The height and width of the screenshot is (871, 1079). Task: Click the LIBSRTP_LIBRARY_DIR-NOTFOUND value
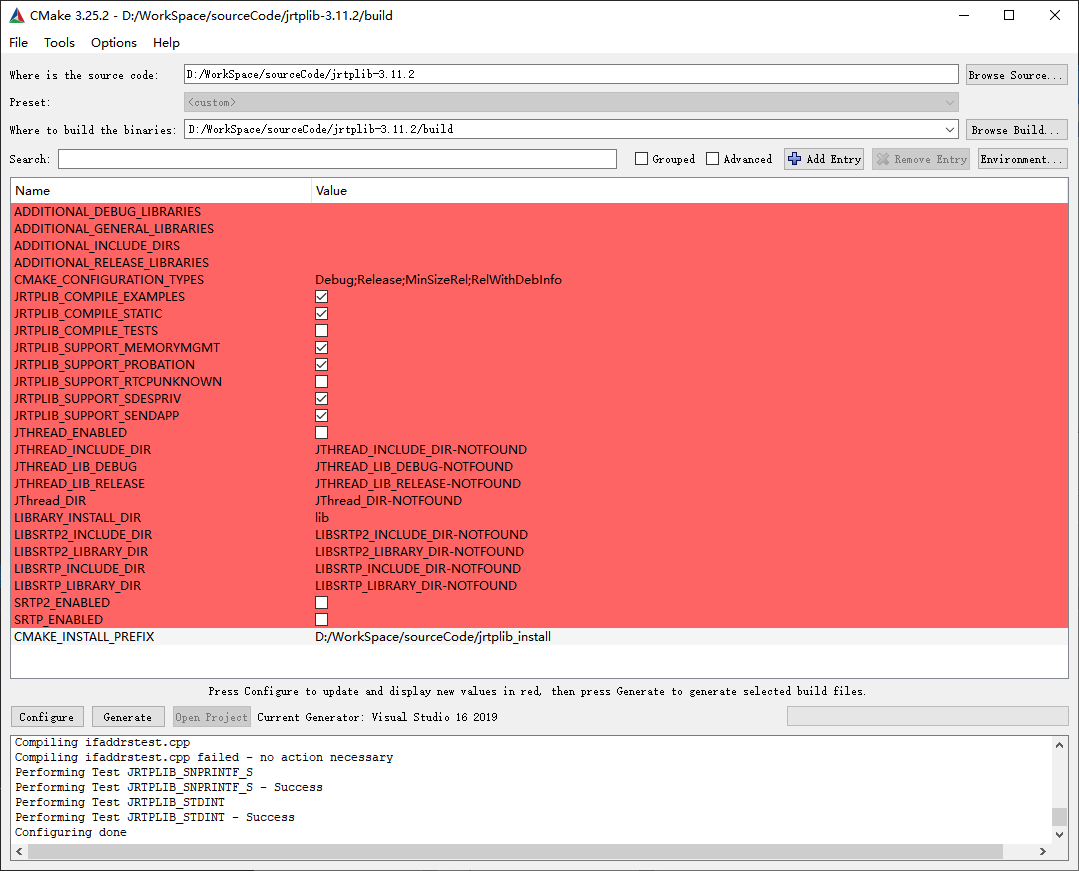coord(416,585)
